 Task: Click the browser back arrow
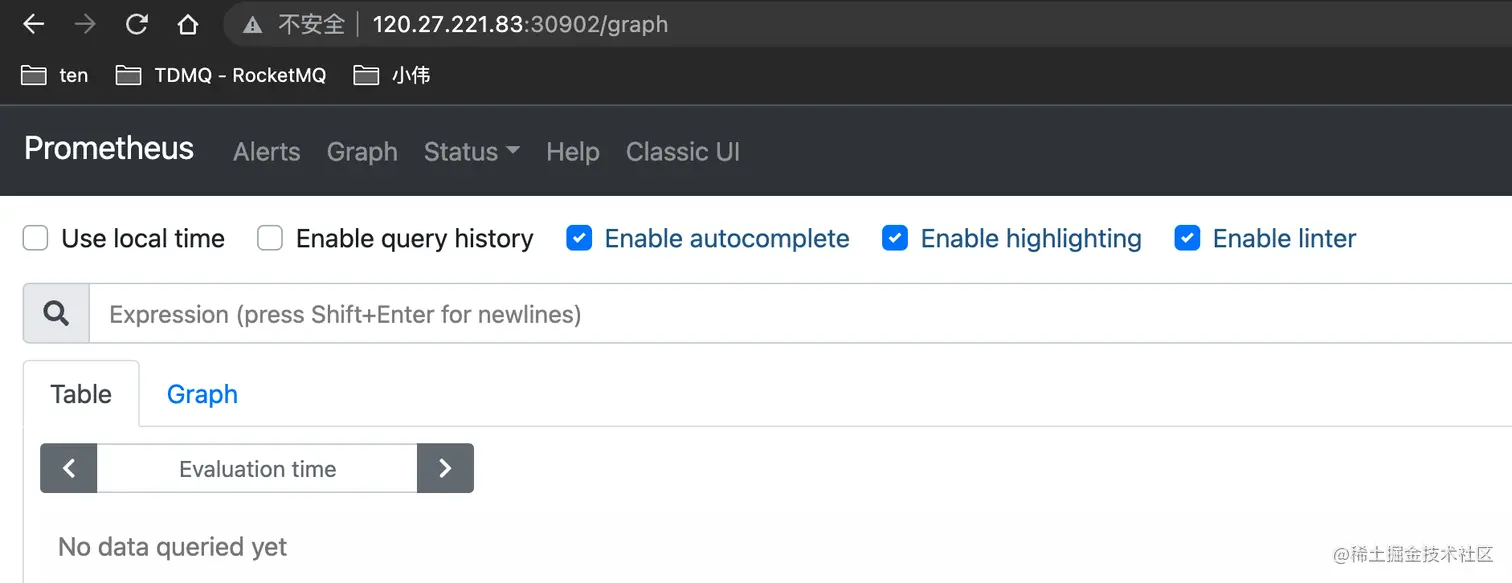click(33, 25)
